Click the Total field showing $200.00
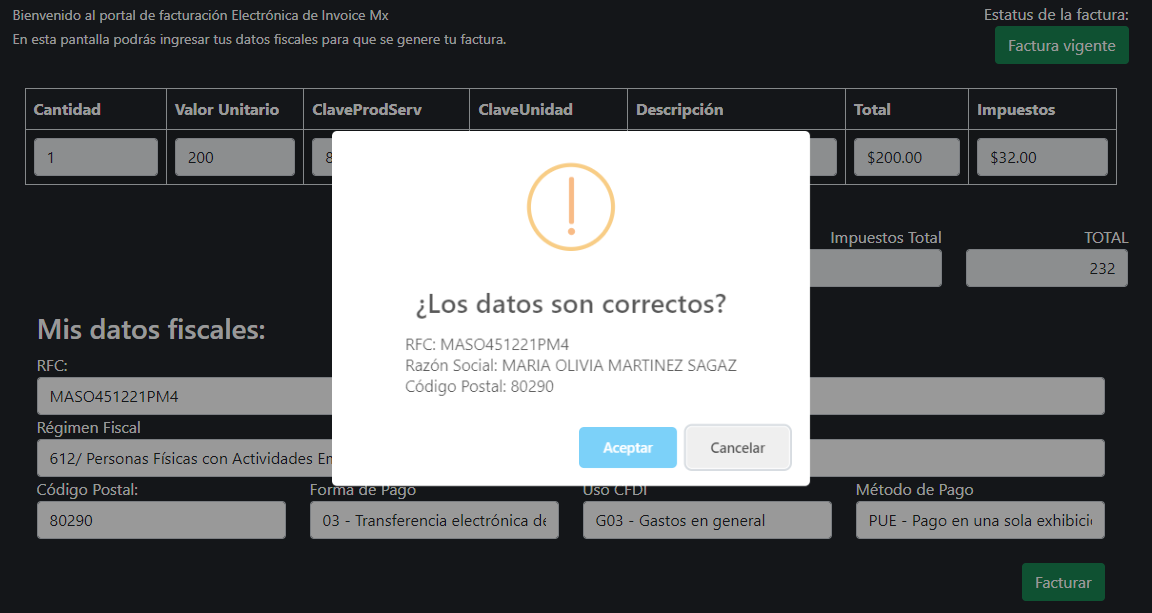Image resolution: width=1152 pixels, height=613 pixels. (906, 157)
